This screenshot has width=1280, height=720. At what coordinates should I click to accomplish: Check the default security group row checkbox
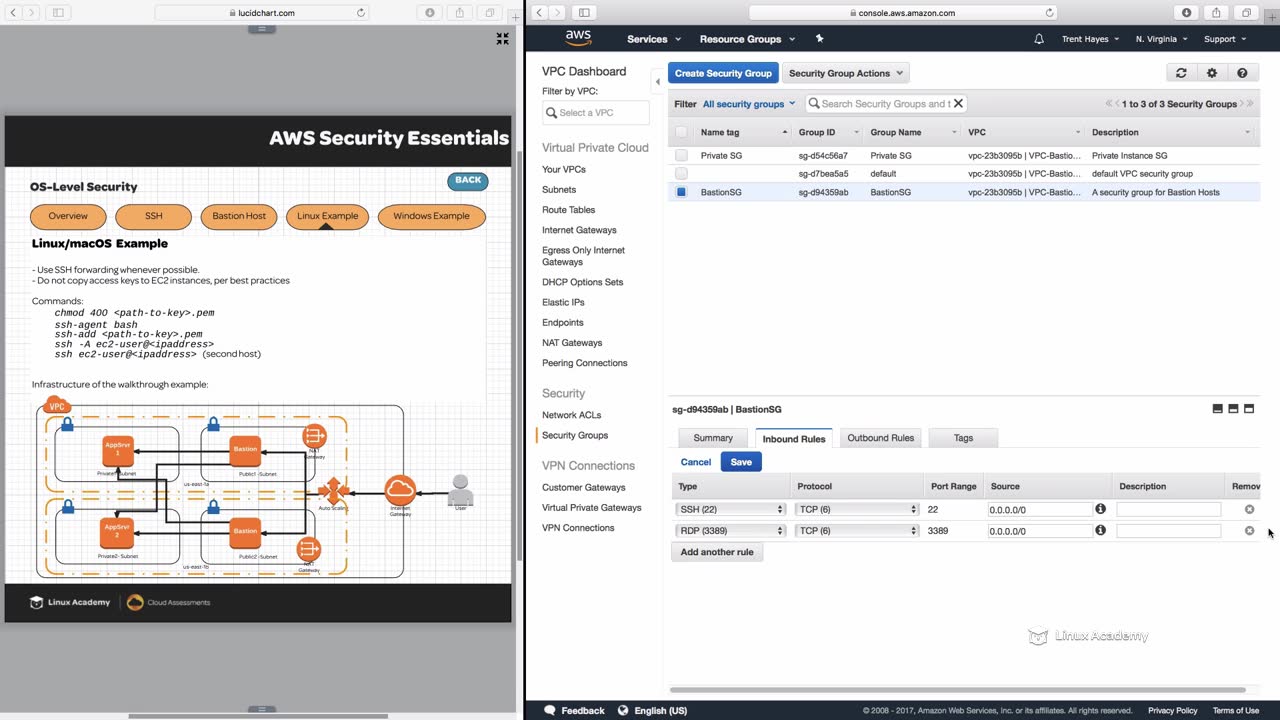click(x=681, y=173)
